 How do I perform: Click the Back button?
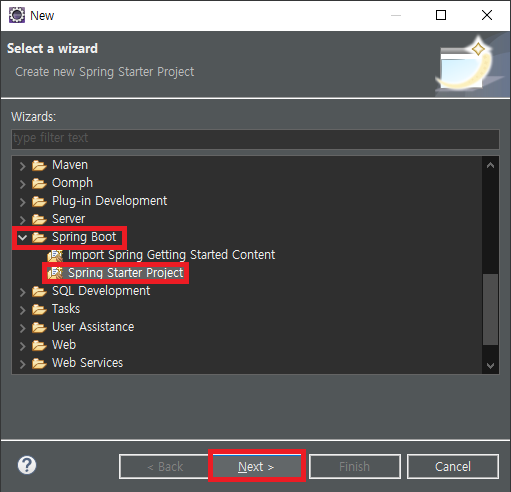tap(165, 466)
